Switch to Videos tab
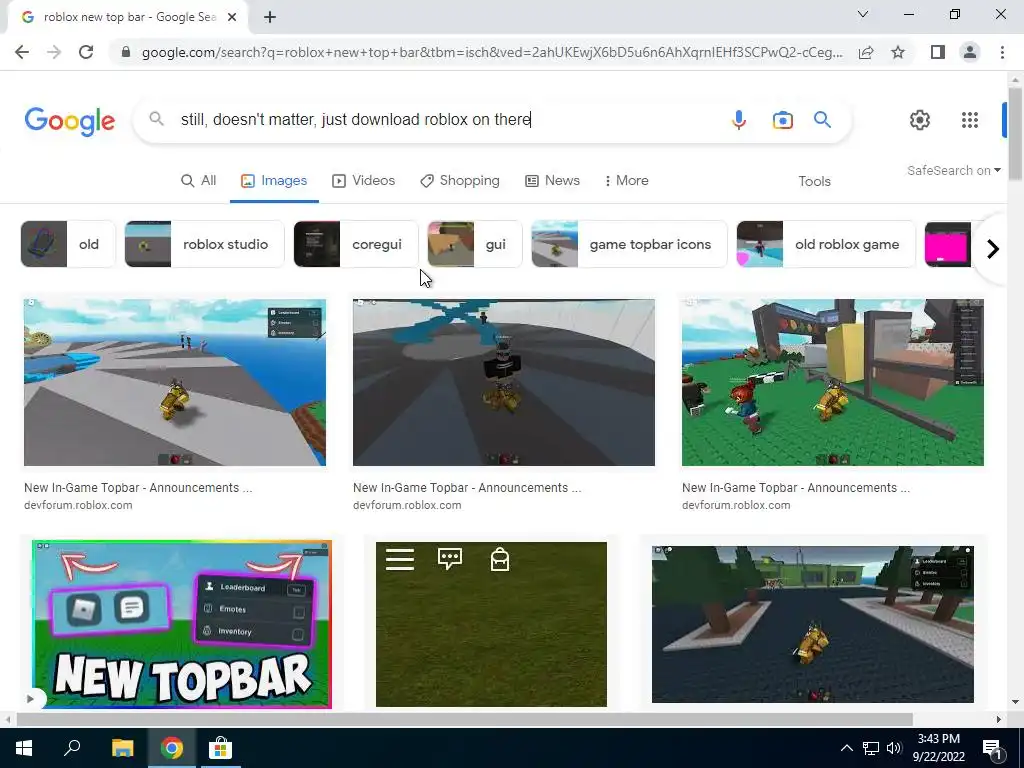Viewport: 1024px width, 768px height. [x=364, y=181]
